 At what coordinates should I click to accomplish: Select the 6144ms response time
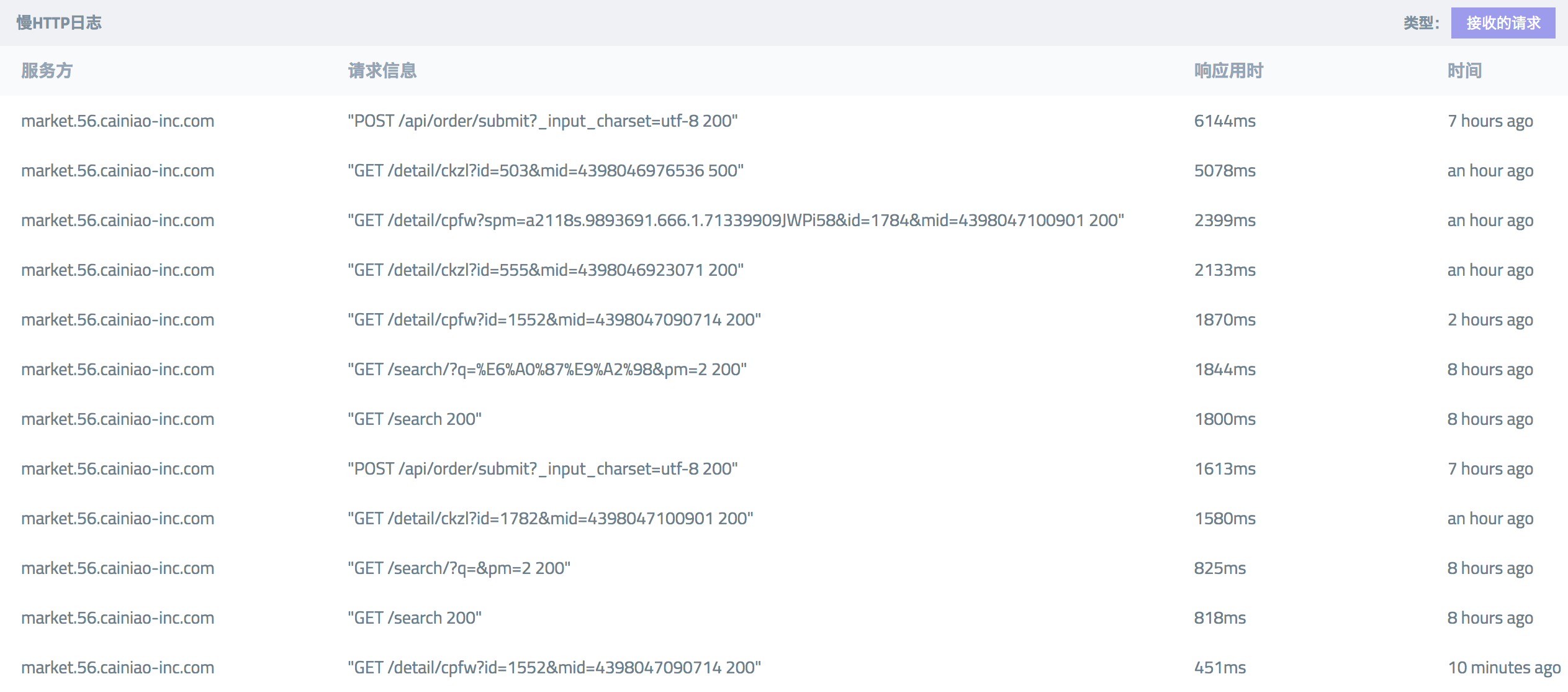1225,121
